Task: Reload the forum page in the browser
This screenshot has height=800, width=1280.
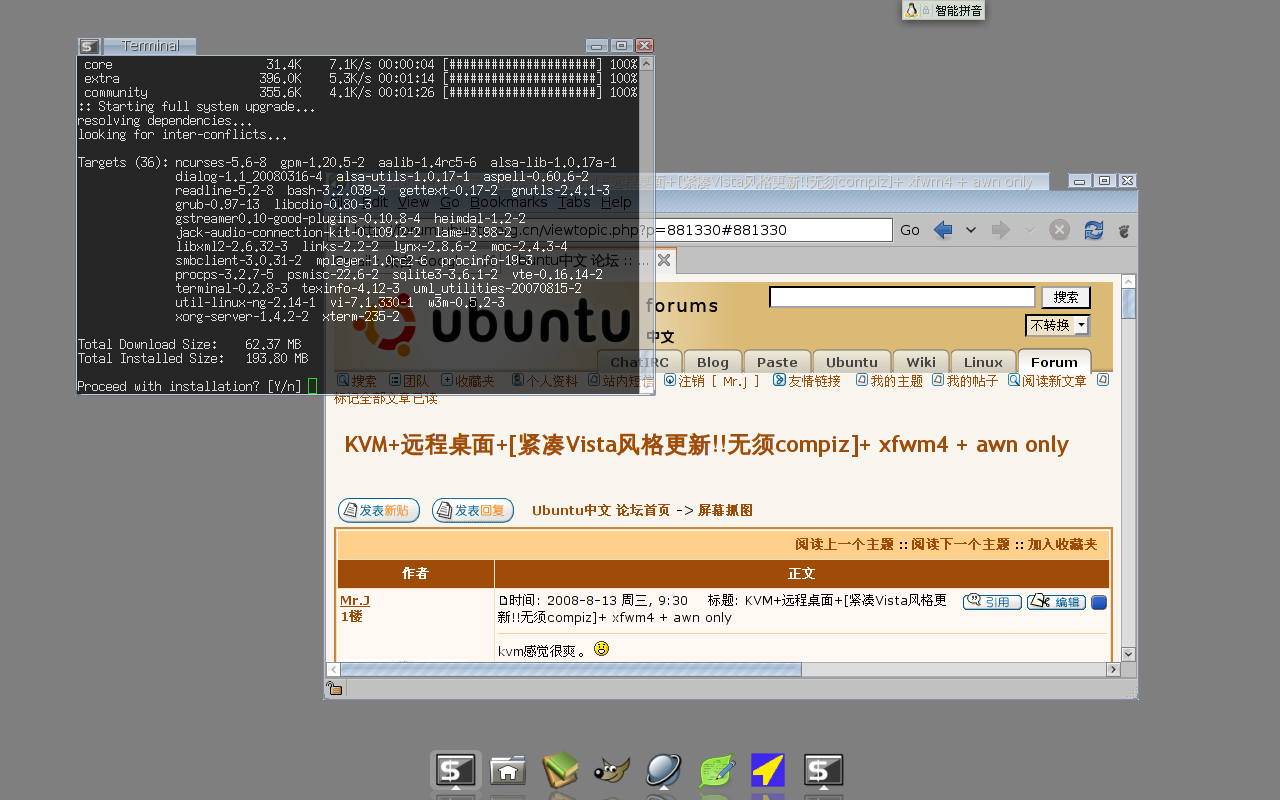Action: (1094, 230)
